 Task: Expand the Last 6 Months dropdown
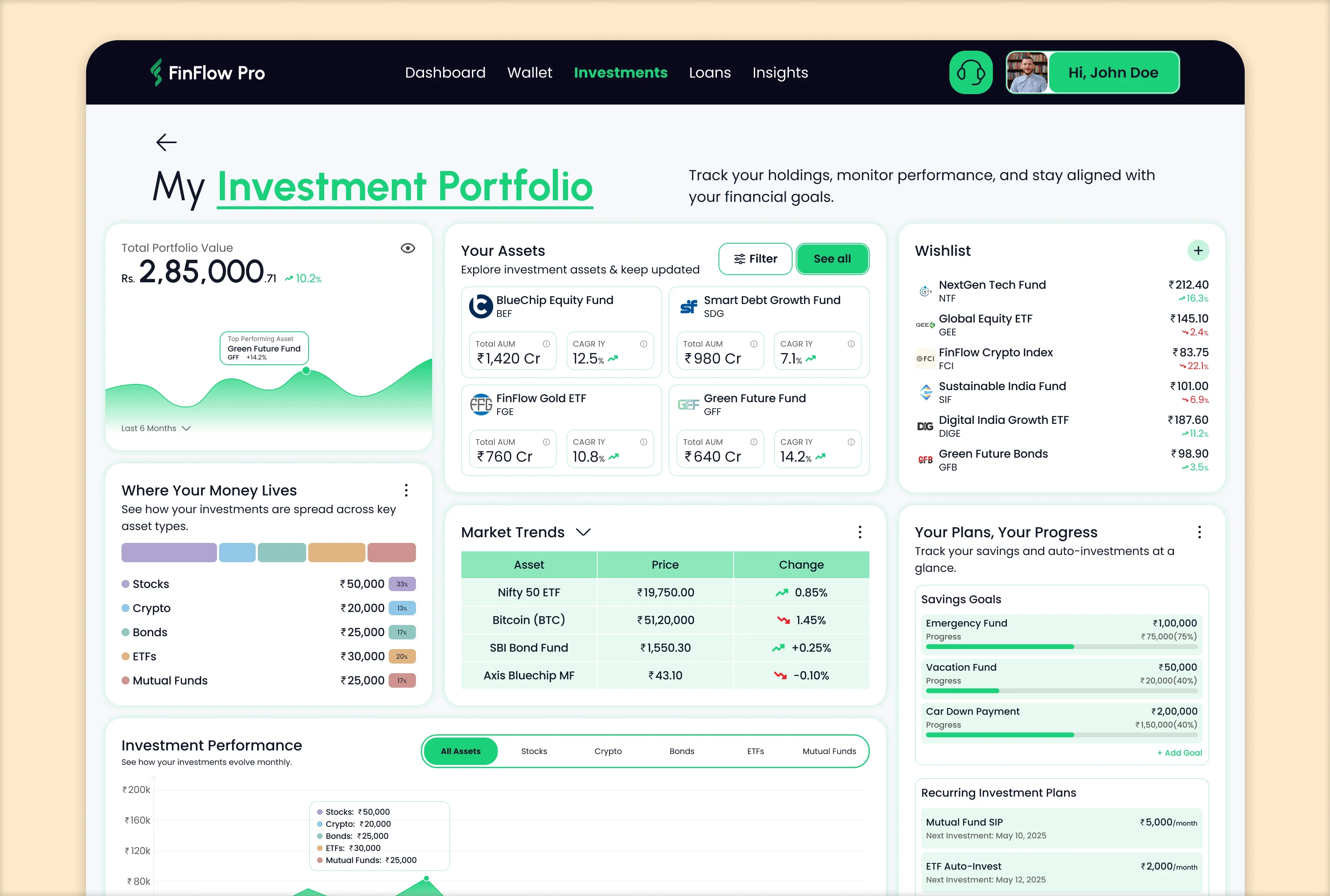155,429
